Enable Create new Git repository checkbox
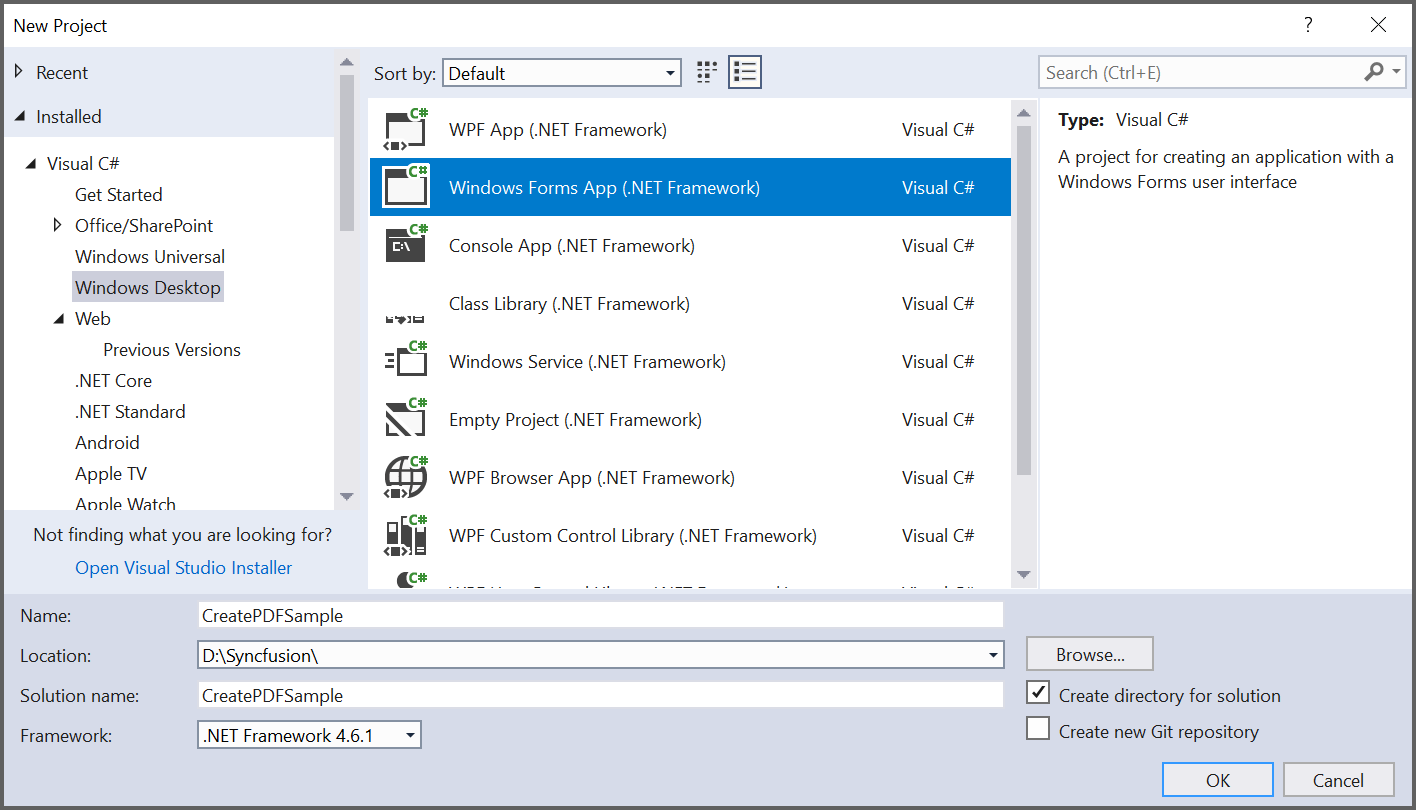 click(1038, 729)
